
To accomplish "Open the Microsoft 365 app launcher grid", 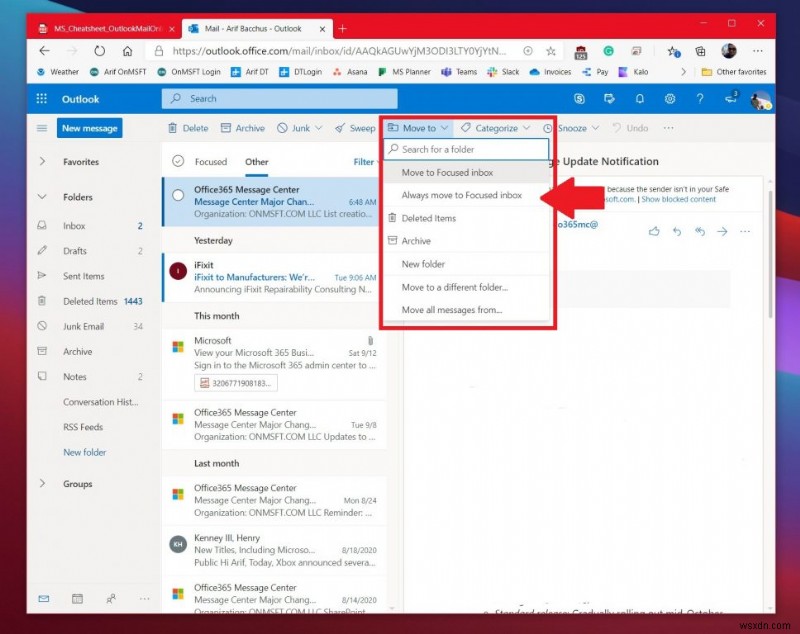I will (40, 99).
